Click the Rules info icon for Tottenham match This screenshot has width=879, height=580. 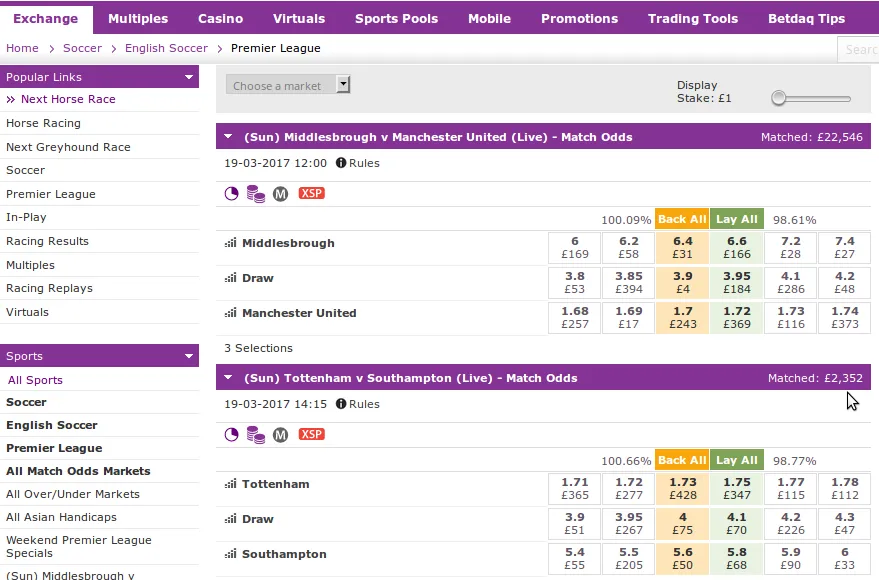[x=341, y=404]
